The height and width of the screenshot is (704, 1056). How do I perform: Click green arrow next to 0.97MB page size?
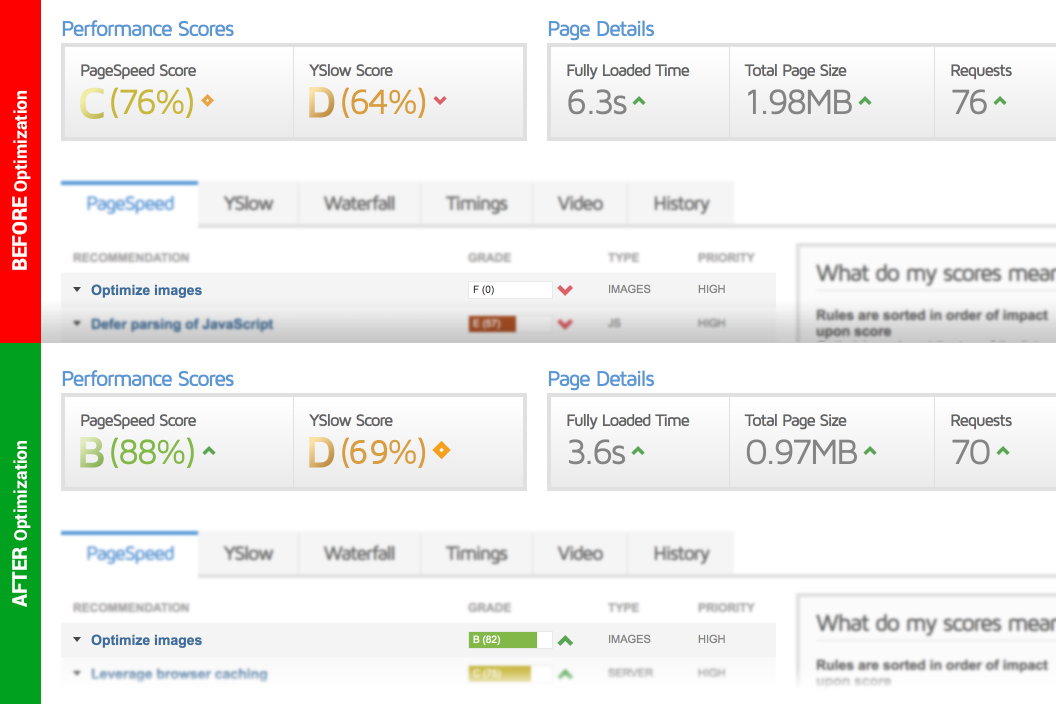pos(869,451)
